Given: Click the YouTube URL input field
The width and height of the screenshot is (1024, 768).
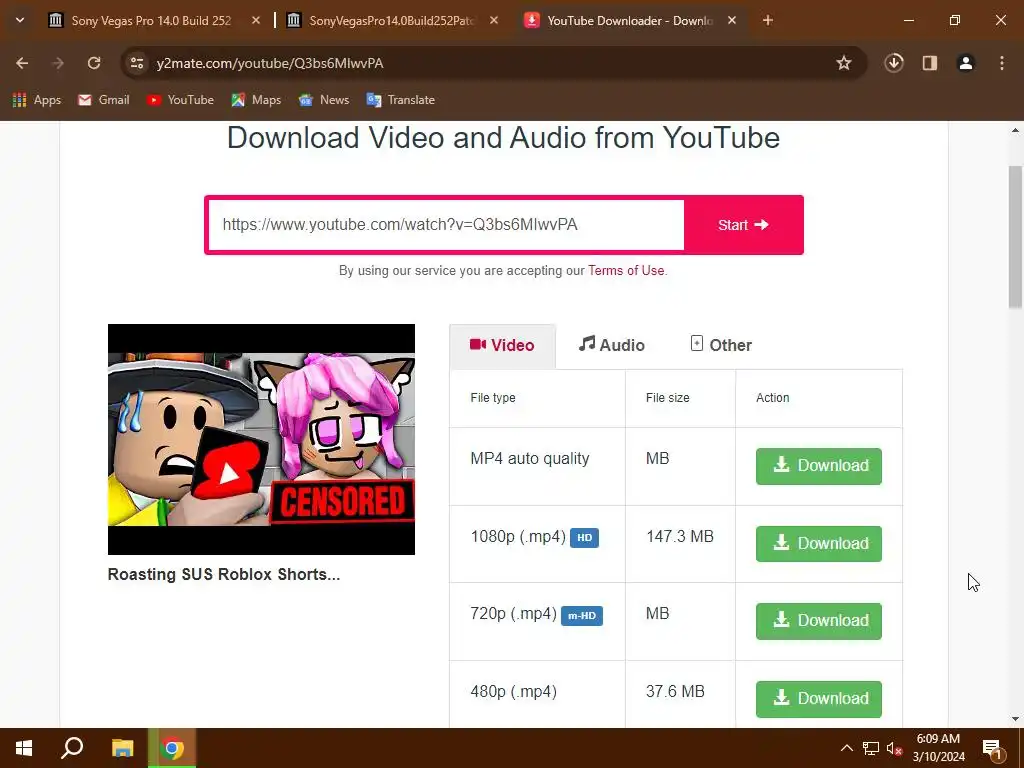Looking at the screenshot, I should click(x=446, y=225).
